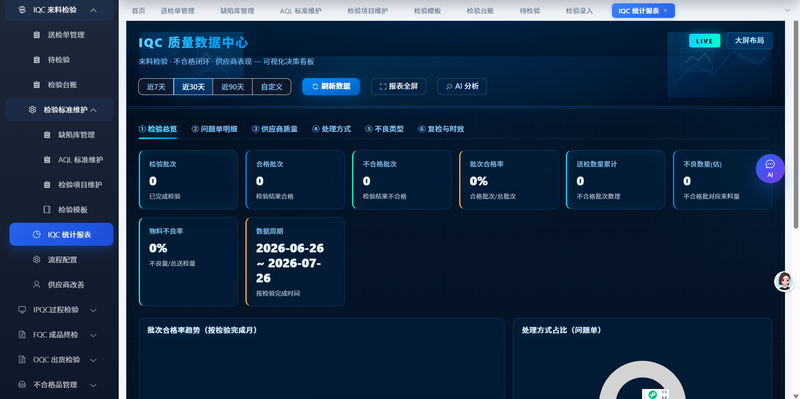800x399 pixels.
Task: Click the 检验批次 statistic card
Action: click(188, 180)
